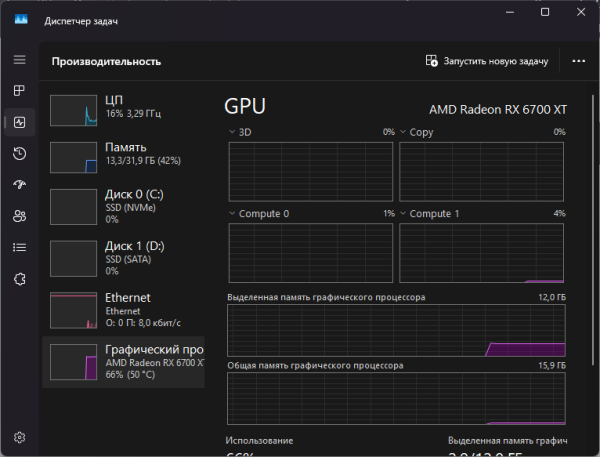Click 'Запустить новую задачу' button

[487, 61]
